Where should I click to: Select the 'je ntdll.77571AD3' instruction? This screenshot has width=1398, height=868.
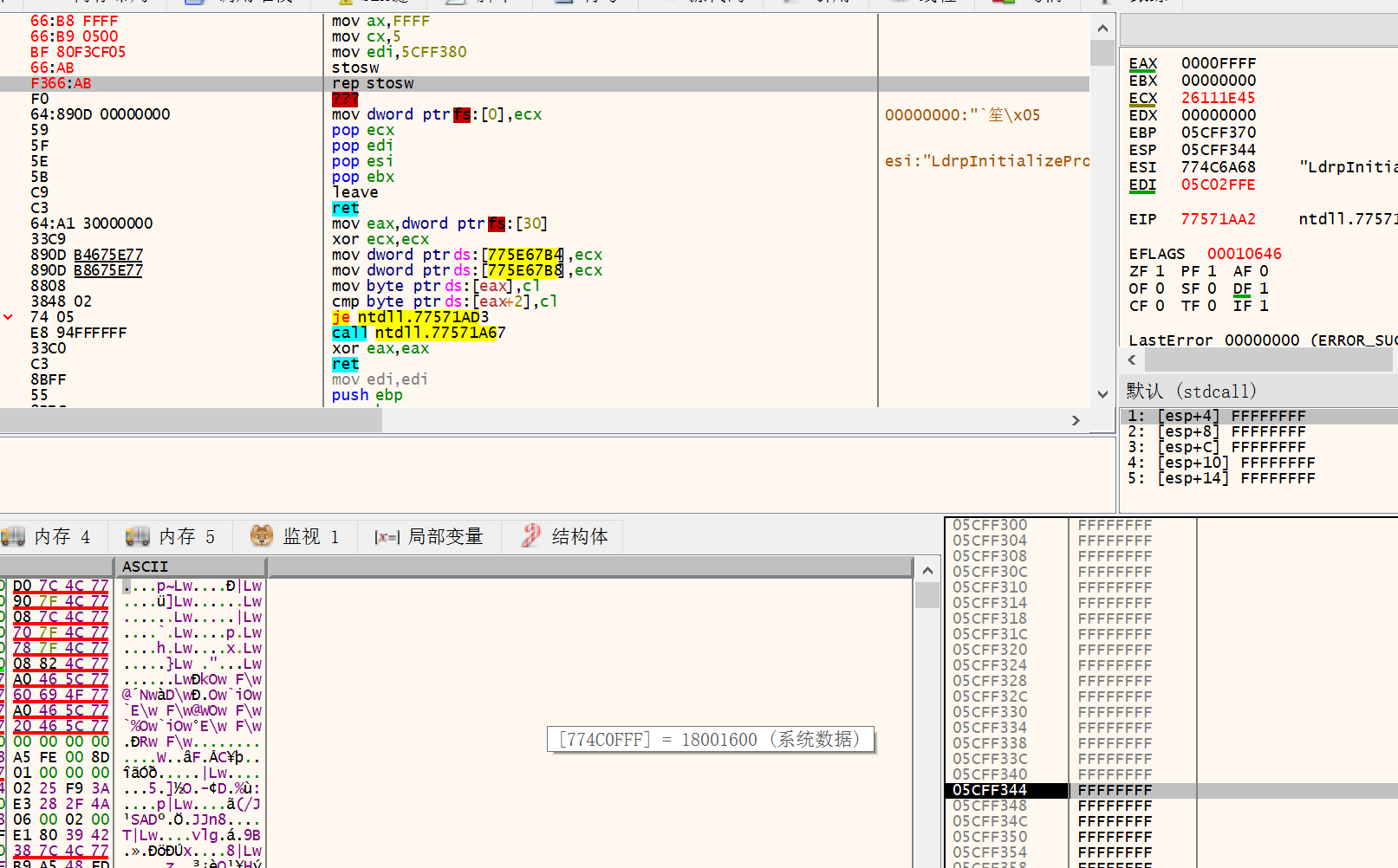coord(411,317)
